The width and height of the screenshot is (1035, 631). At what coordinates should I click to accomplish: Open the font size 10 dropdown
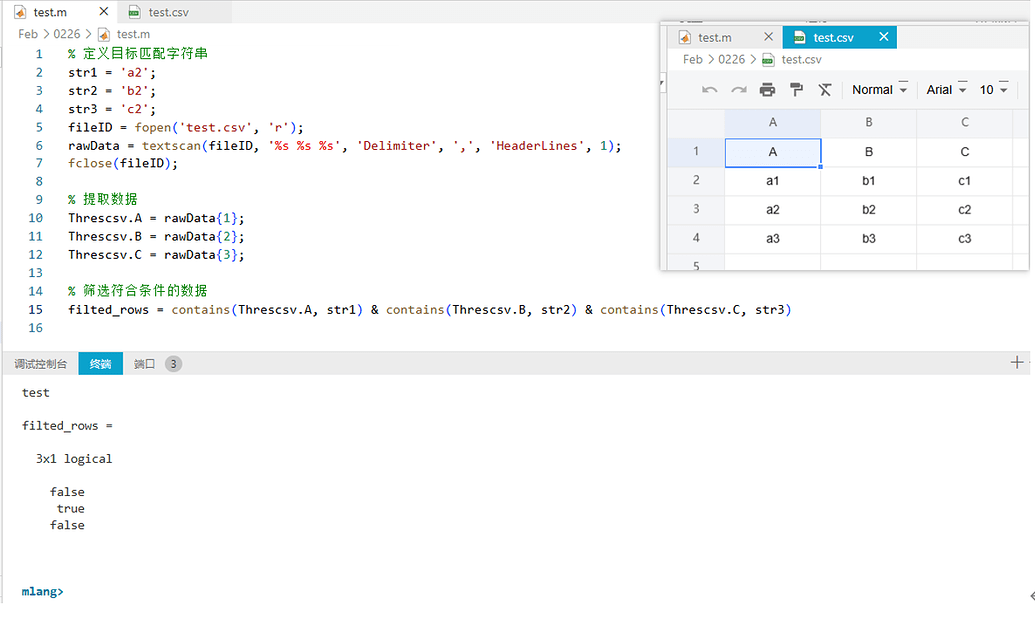click(x=993, y=90)
